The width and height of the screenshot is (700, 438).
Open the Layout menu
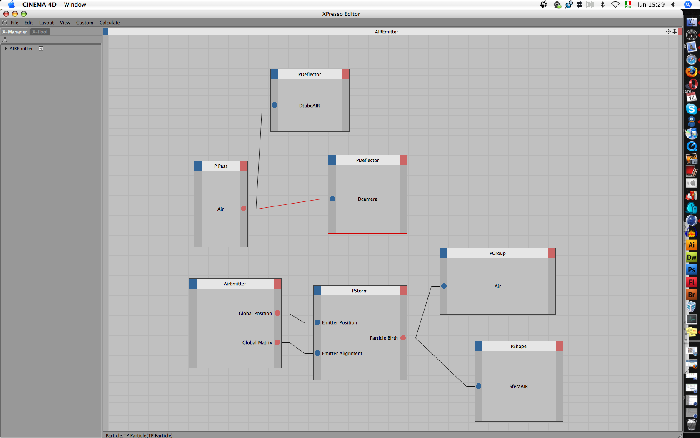(x=47, y=22)
